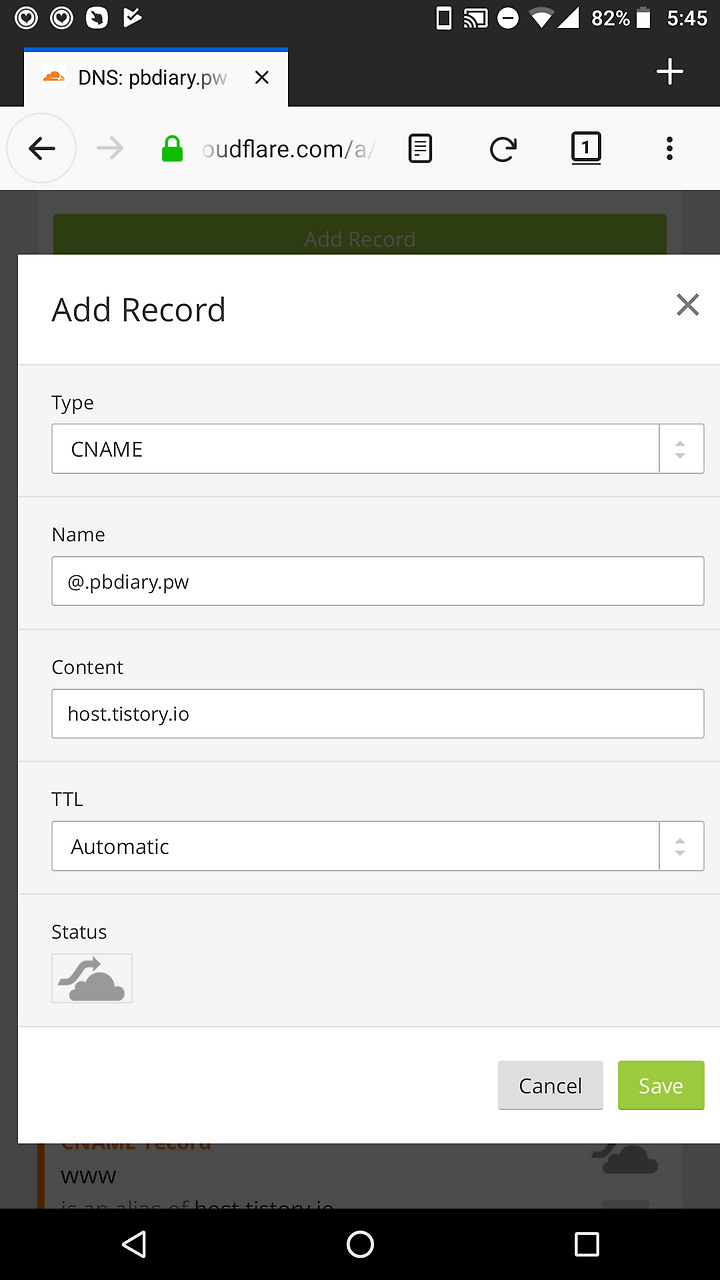Go back in the browser
Image resolution: width=720 pixels, height=1280 pixels.
coord(42,149)
